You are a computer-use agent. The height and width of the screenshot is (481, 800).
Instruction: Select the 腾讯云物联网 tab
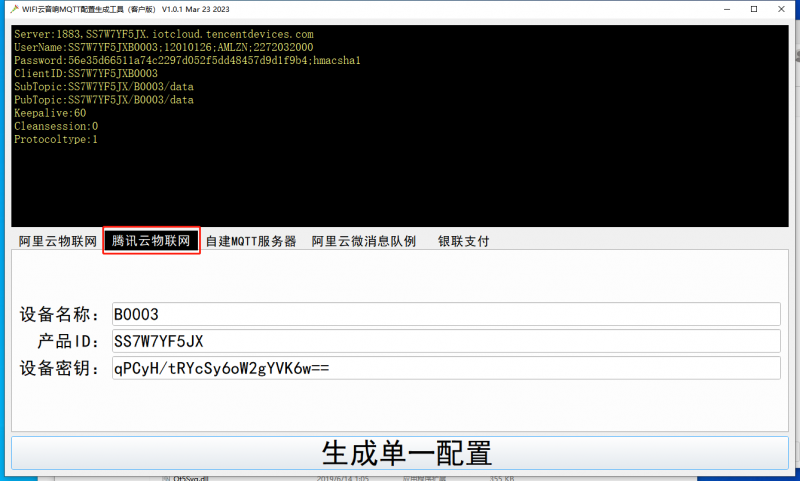[151, 241]
